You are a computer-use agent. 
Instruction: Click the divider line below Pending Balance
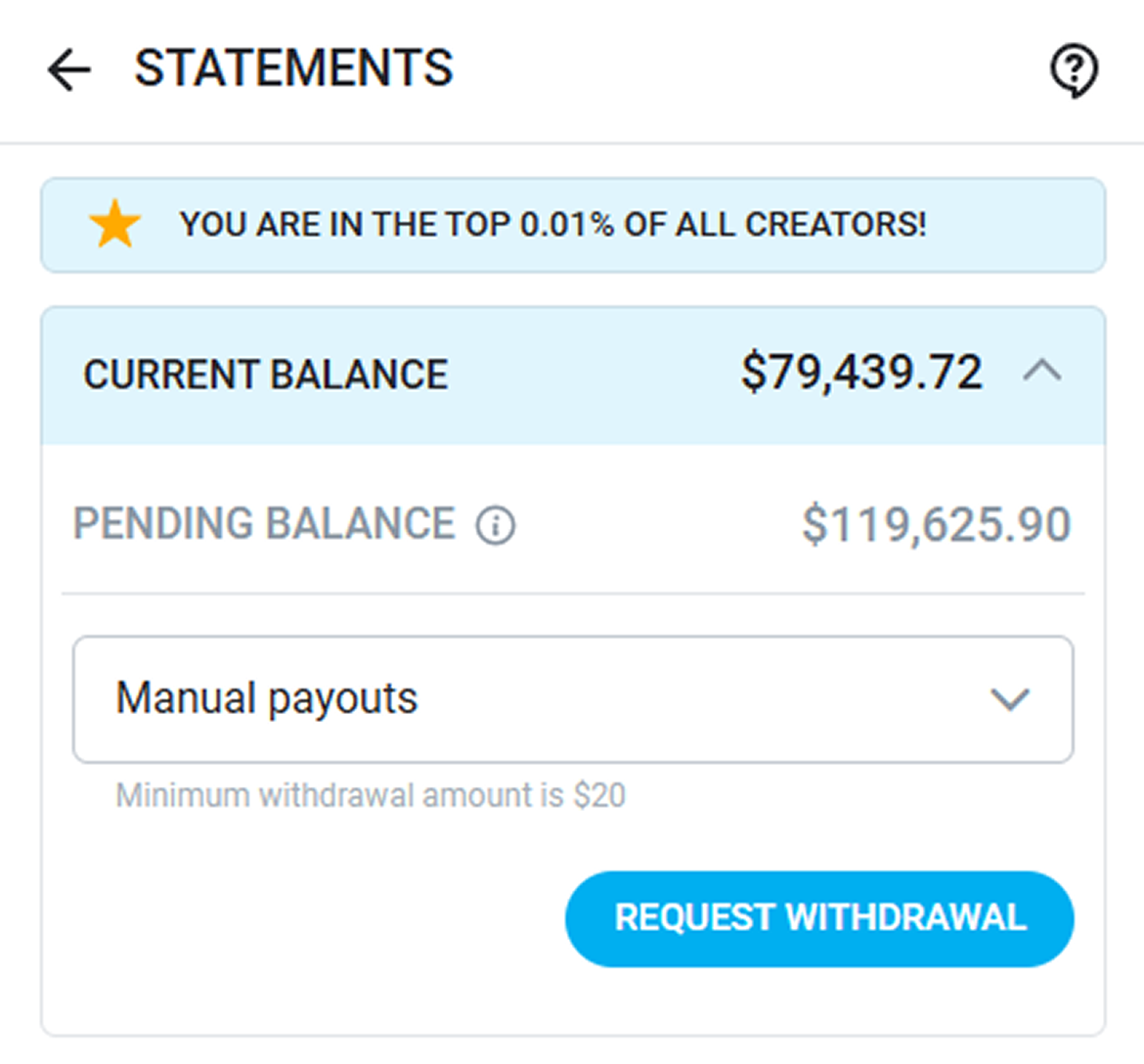[573, 593]
